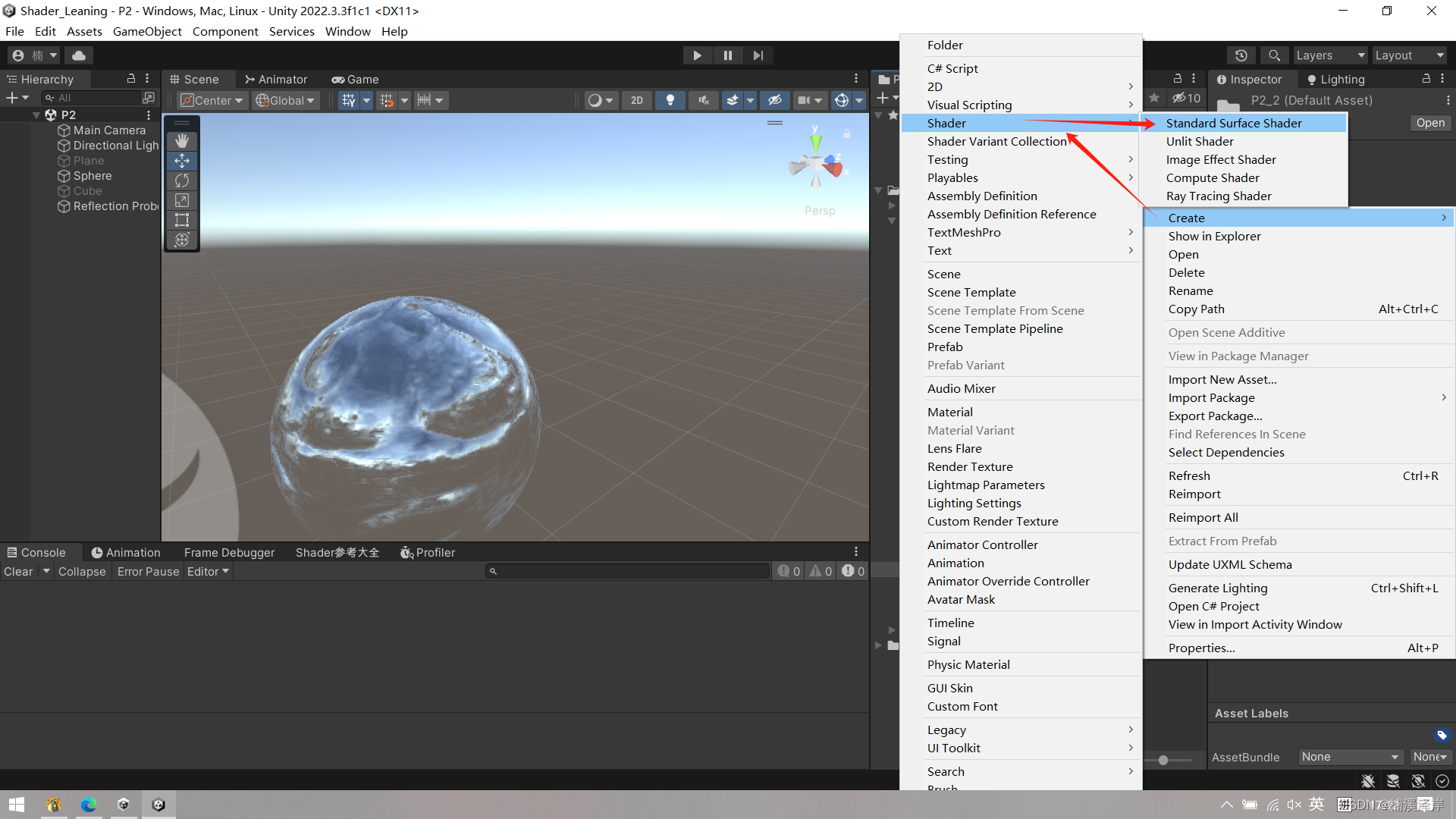Click the scene orientation gizmo

click(816, 163)
